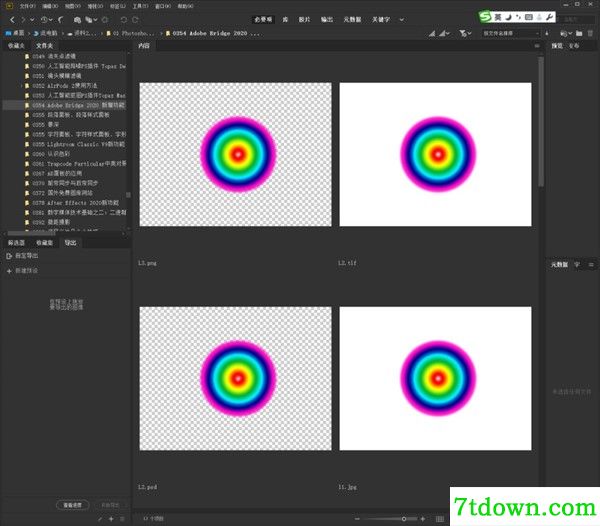The image size is (600, 526).
Task: Toggle Sogou input English/Chinese mode
Action: pyautogui.click(x=497, y=17)
